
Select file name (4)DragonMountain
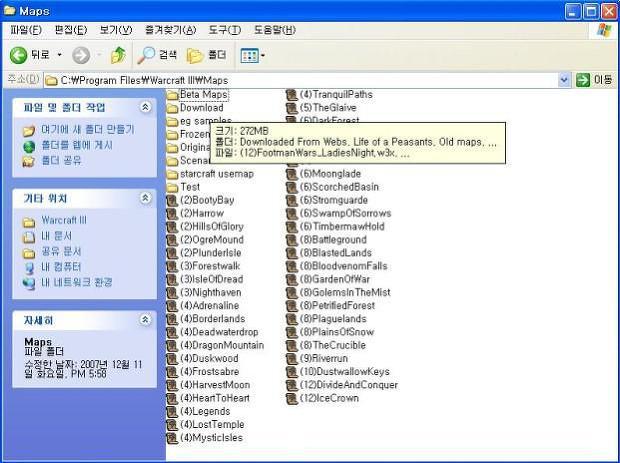point(222,345)
